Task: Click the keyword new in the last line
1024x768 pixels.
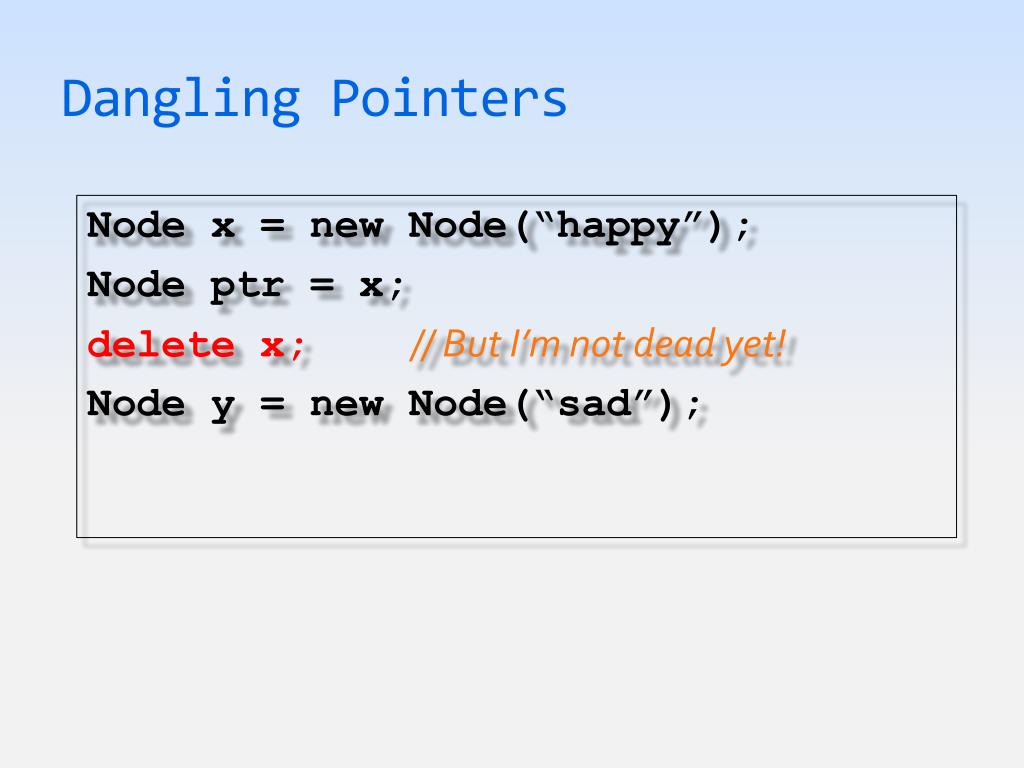Action: (346, 405)
